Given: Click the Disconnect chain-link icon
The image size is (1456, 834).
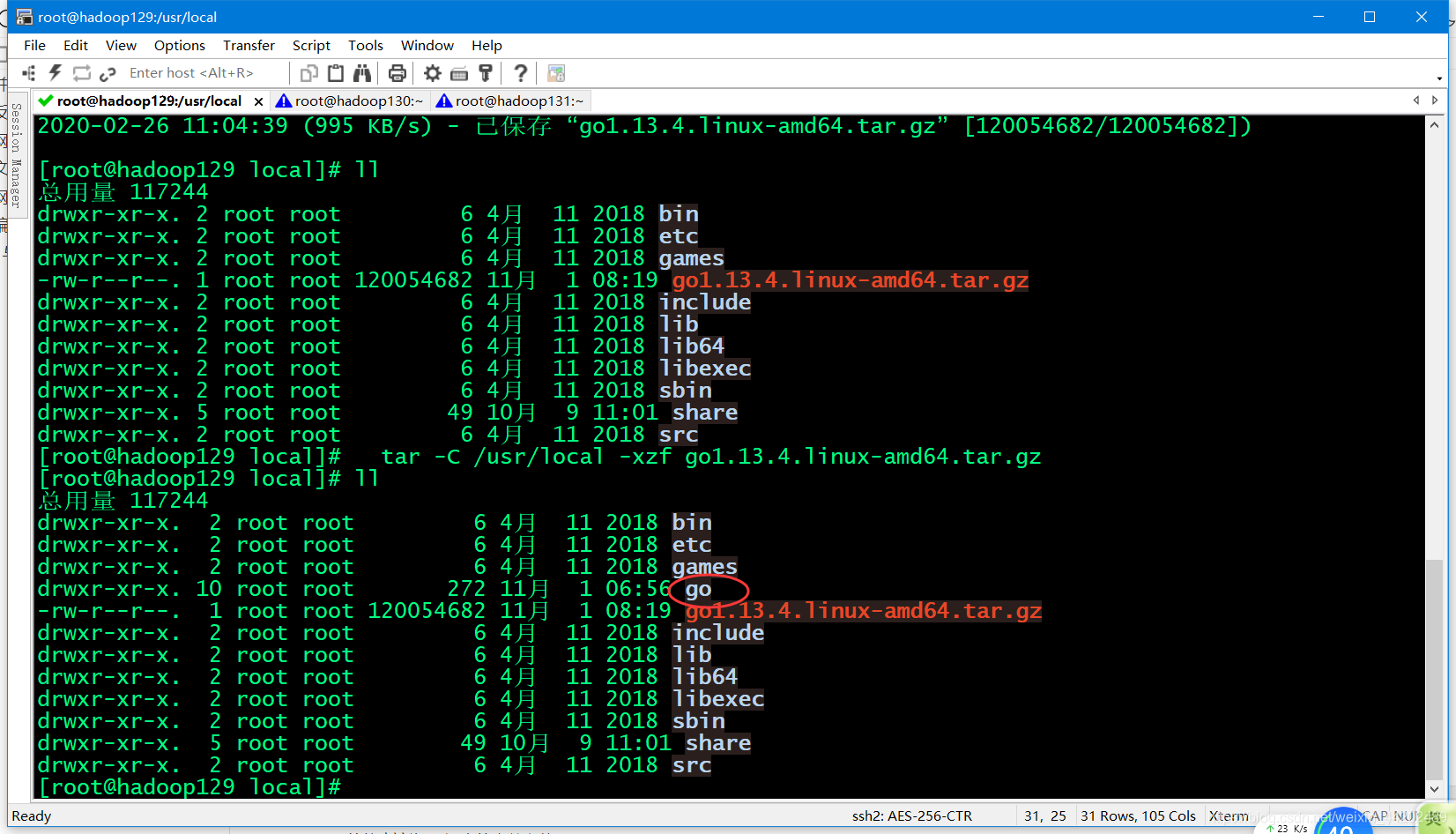Looking at the screenshot, I should (x=108, y=73).
